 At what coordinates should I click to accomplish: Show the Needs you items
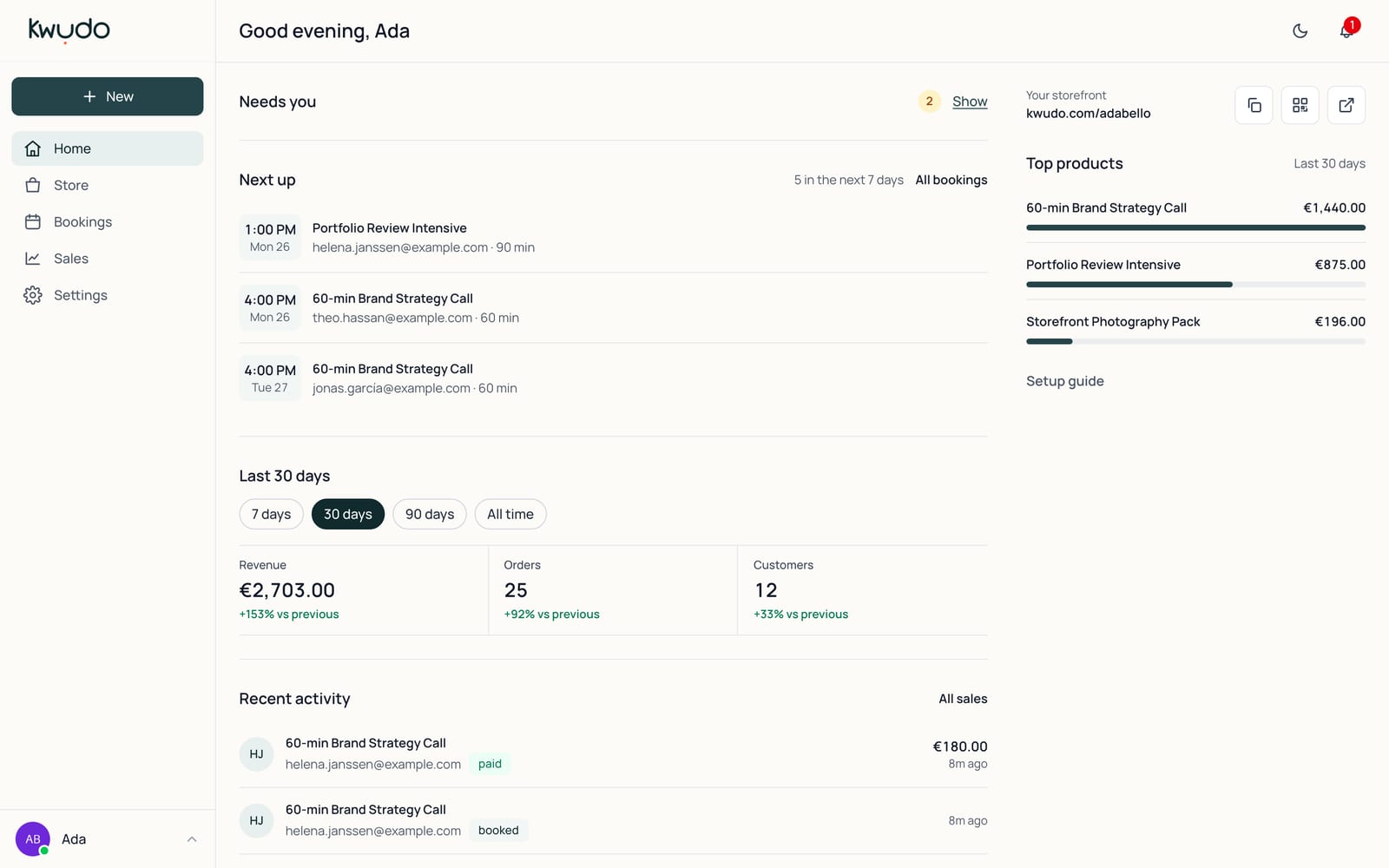(x=970, y=102)
